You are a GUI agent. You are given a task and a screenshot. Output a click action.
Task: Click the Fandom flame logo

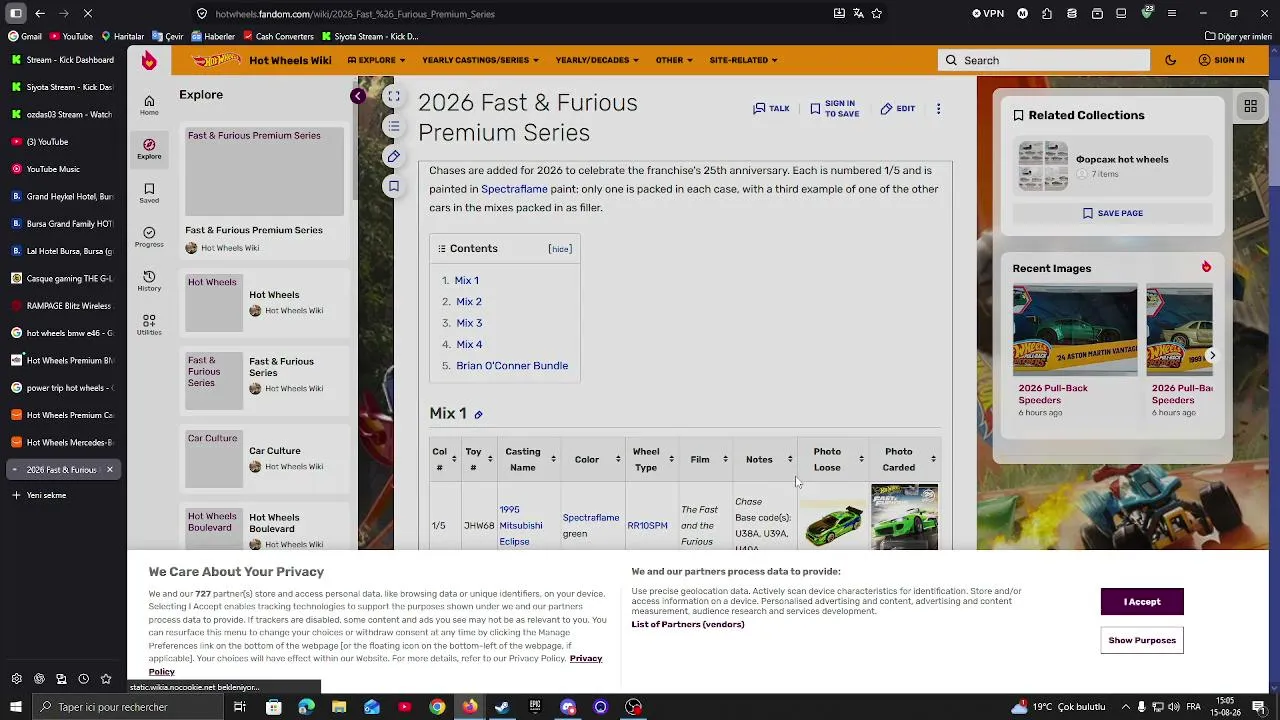149,61
